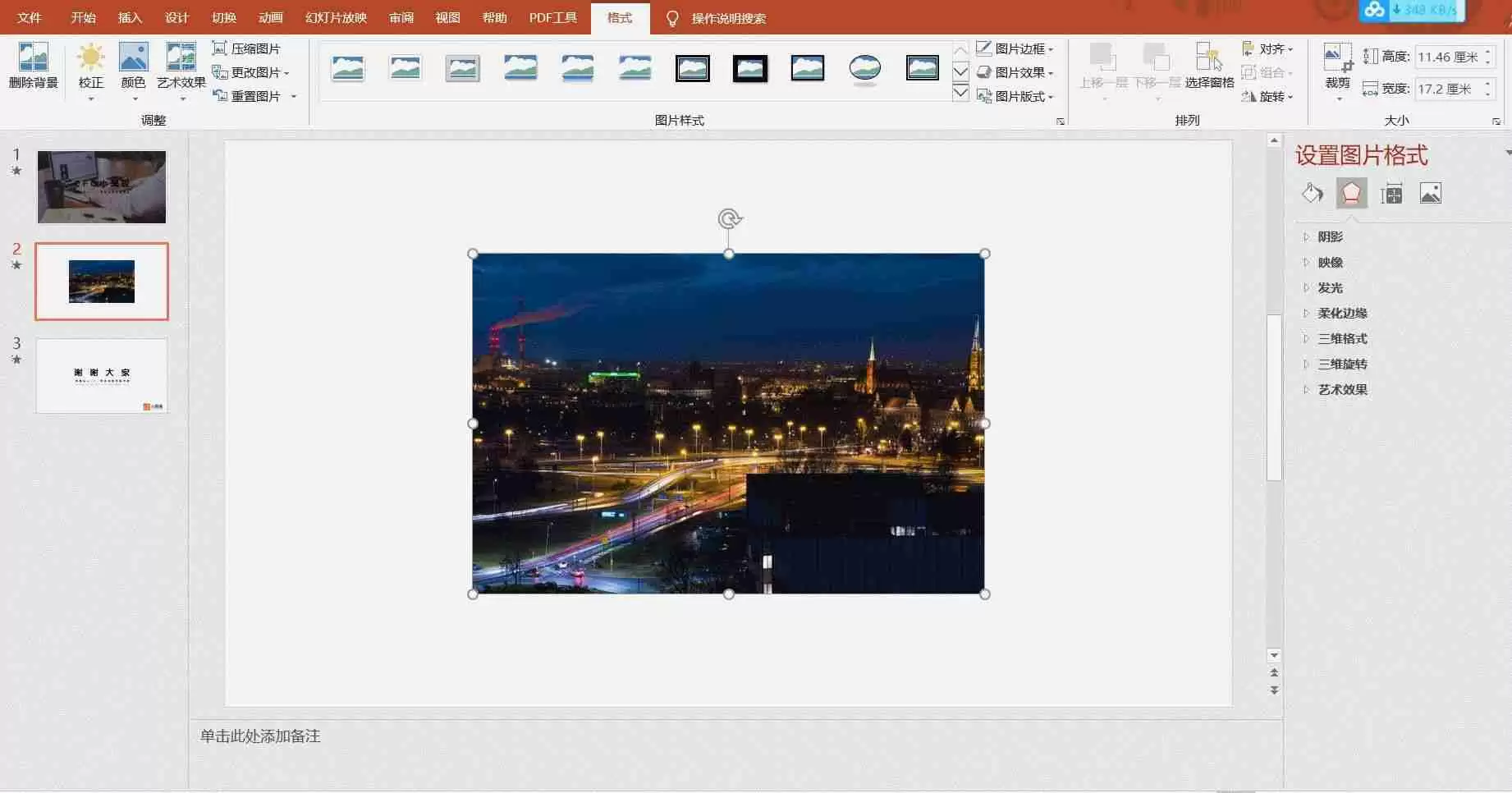Viewport: 1512px width, 793px height.
Task: Click the Height (高度) input field
Action: coord(1447,57)
